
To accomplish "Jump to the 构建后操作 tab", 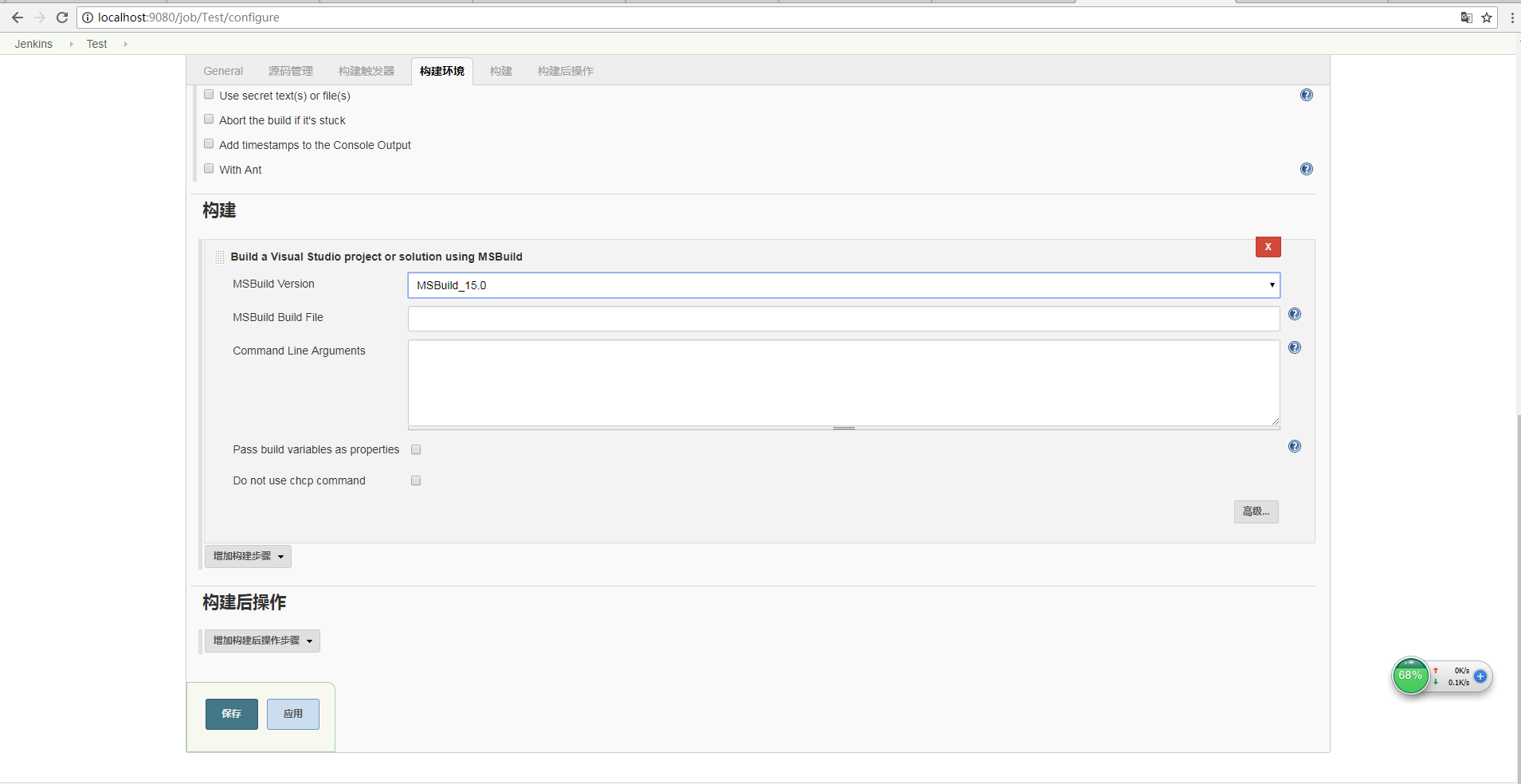I will click(x=566, y=71).
